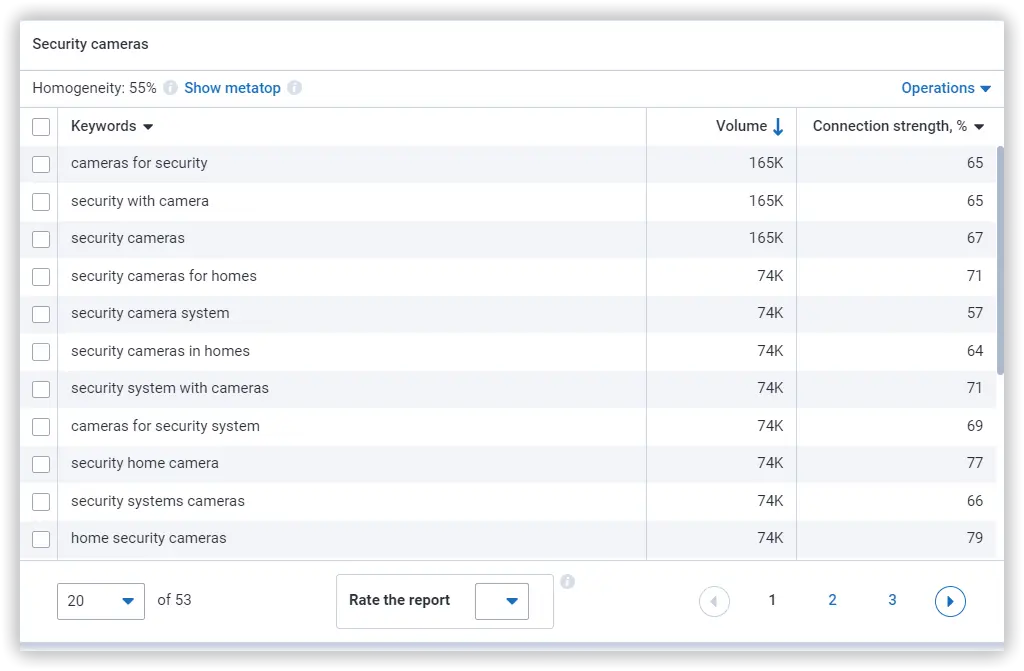Open the Rate the report dropdown
The height and width of the screenshot is (671, 1024).
502,601
